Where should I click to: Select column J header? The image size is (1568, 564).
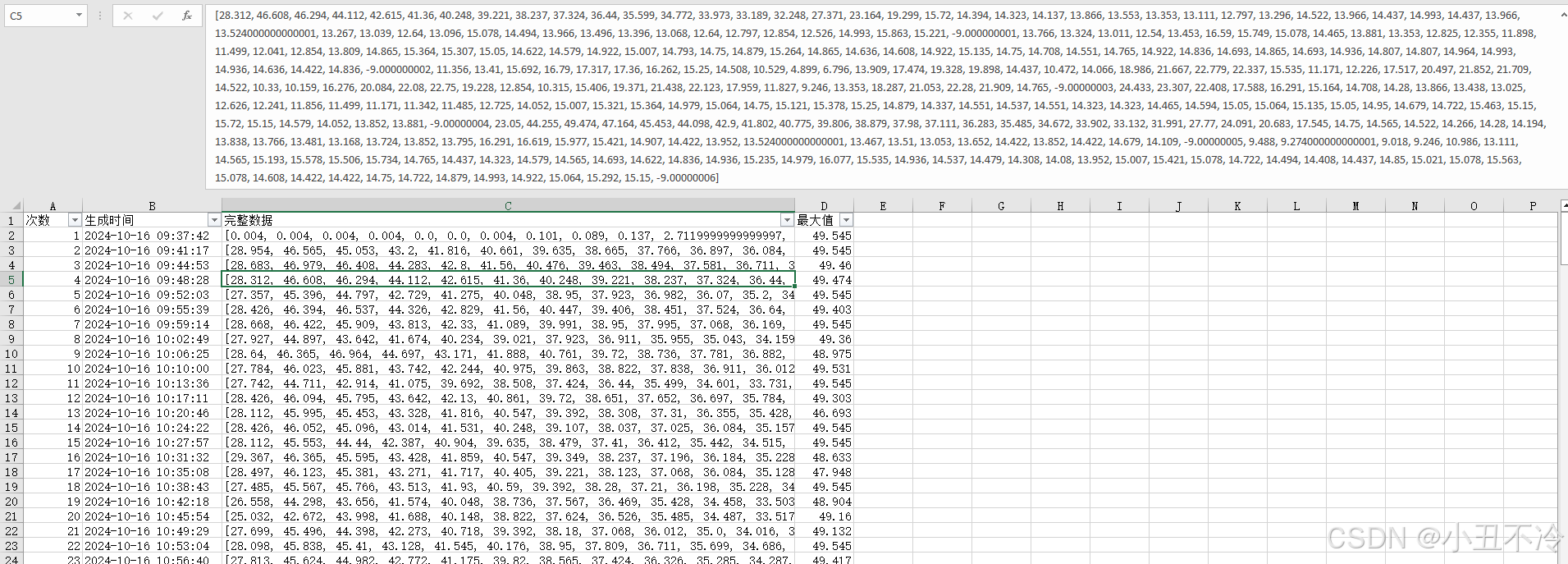(1178, 206)
